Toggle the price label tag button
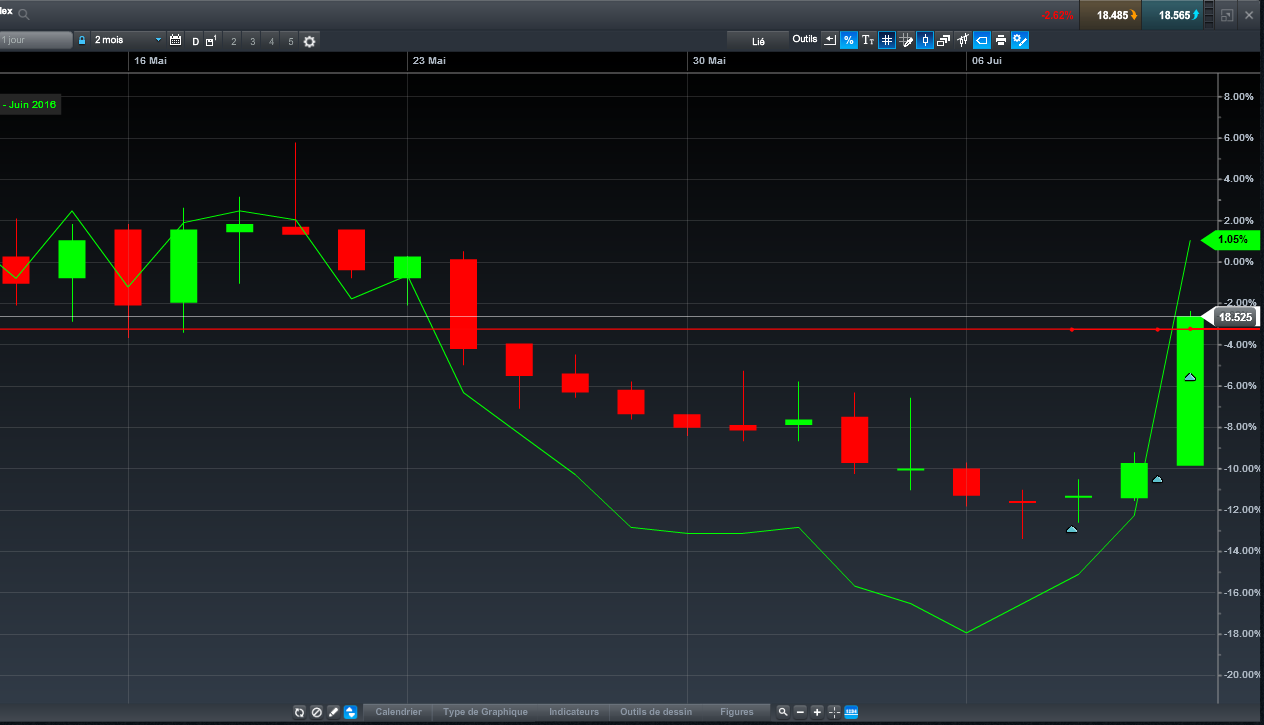 click(982, 40)
